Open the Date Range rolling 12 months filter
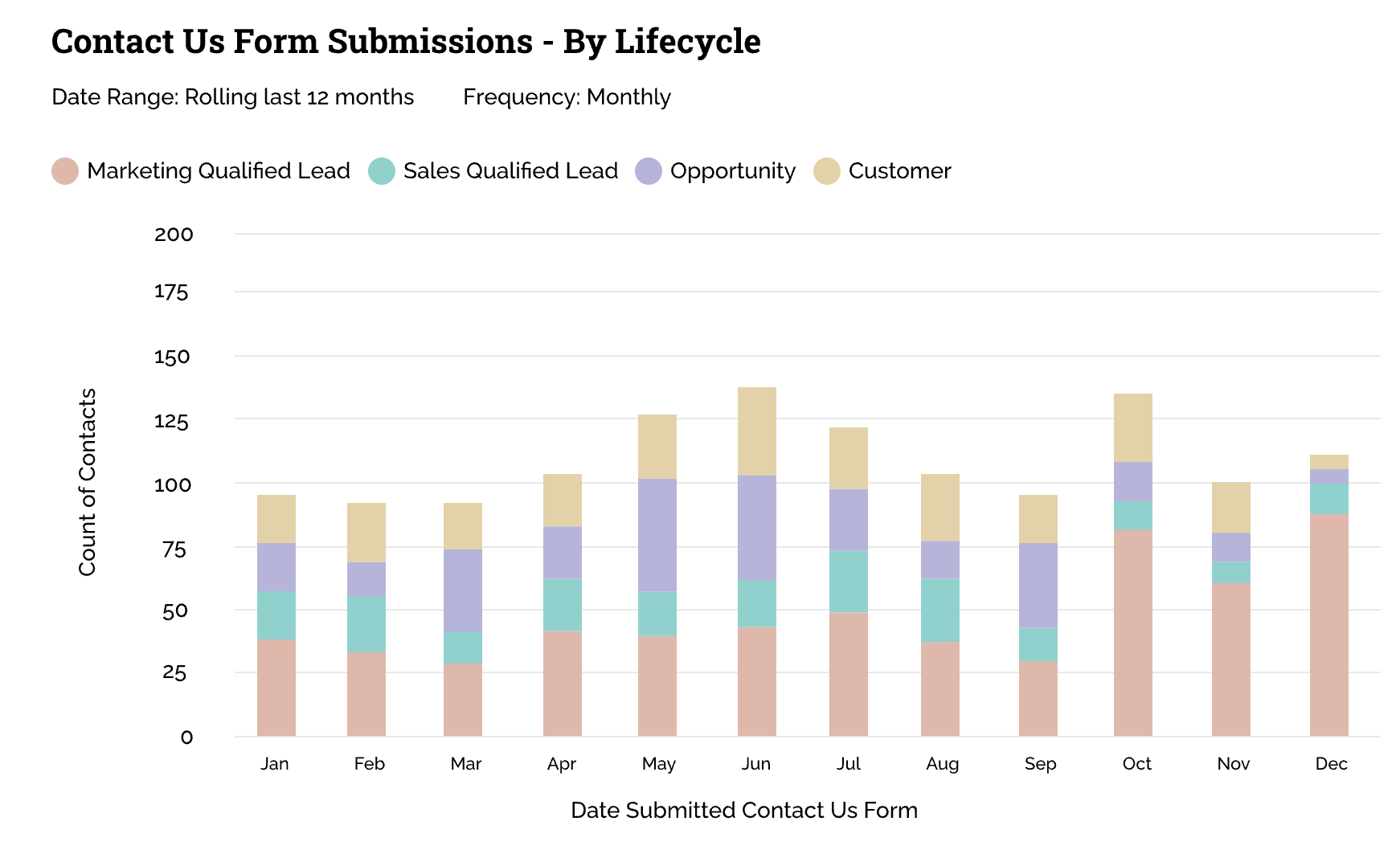The width and height of the screenshot is (1400, 858). (x=232, y=97)
